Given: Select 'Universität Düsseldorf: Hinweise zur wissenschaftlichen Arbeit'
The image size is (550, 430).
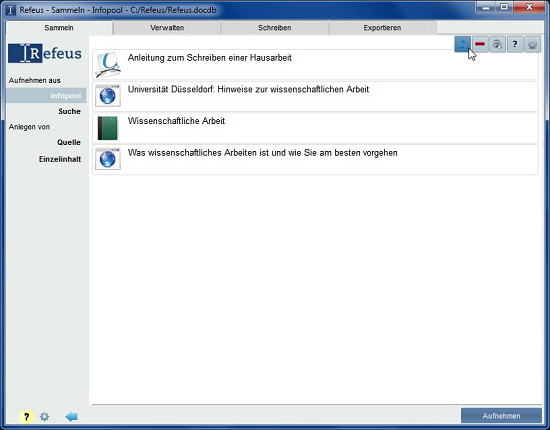Looking at the screenshot, I should click(x=315, y=96).
